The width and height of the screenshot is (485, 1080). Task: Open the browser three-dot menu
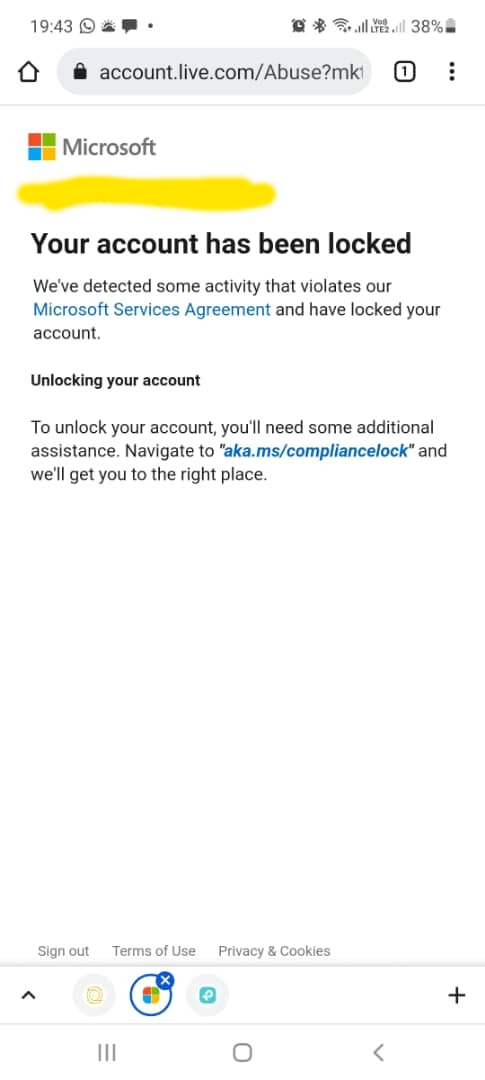452,71
